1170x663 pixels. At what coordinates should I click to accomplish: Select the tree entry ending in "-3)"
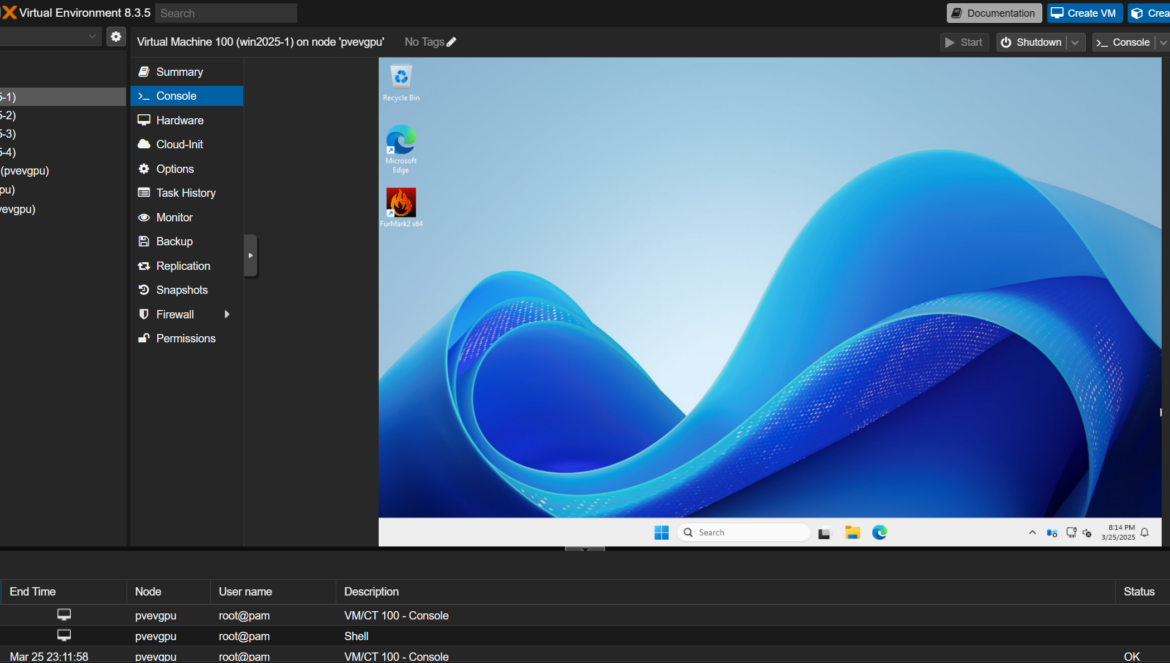pos(63,134)
